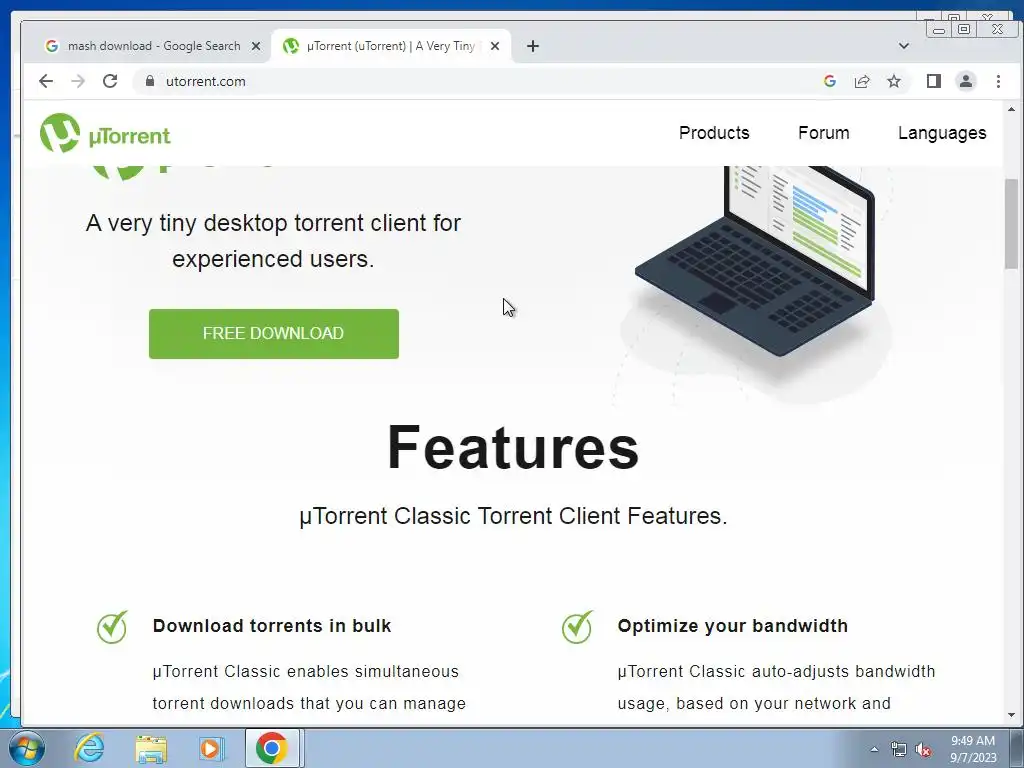1024x768 pixels.
Task: Click the µTorrent logo in the header
Action: [104, 133]
